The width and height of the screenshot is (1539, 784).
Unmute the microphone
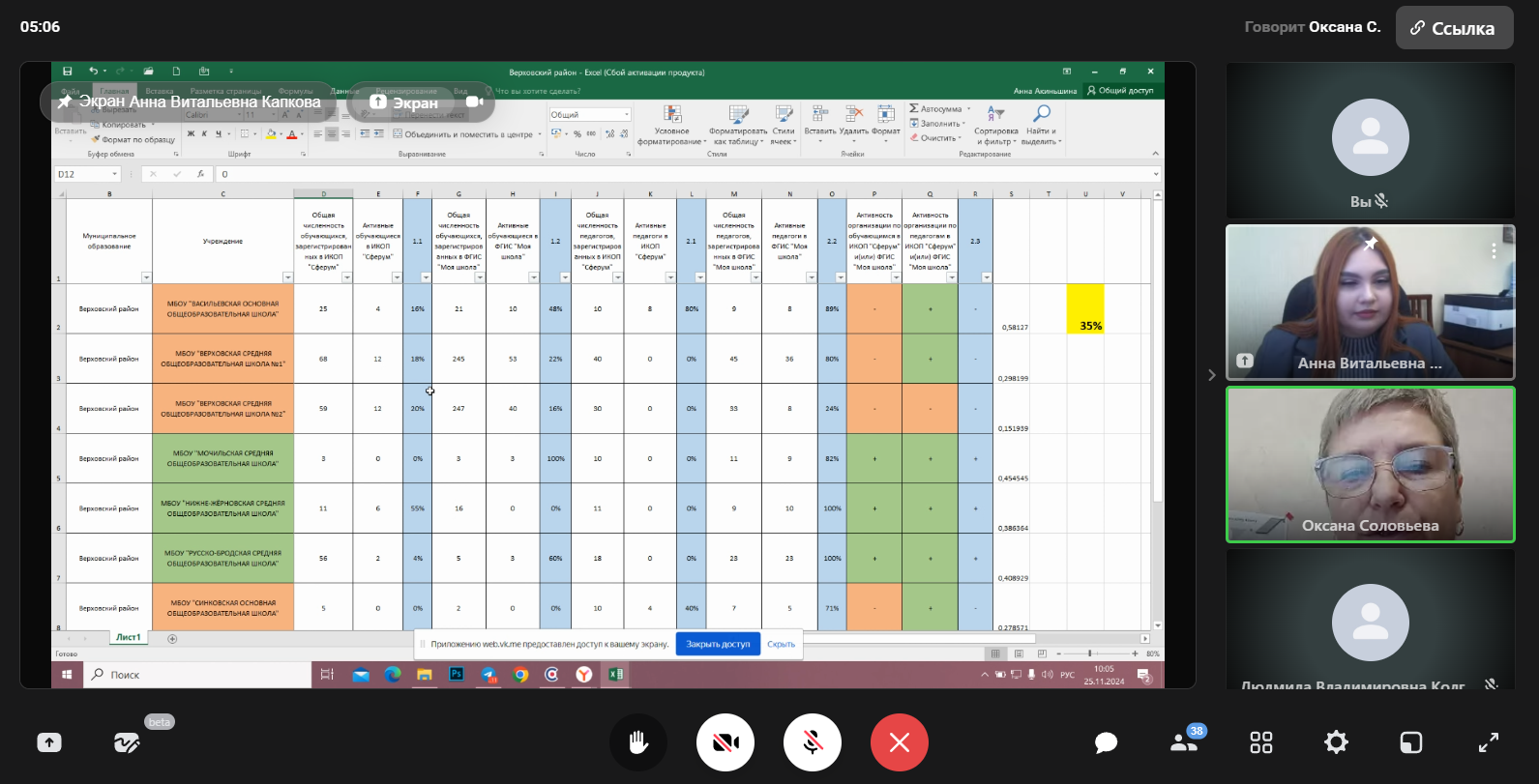point(813,742)
